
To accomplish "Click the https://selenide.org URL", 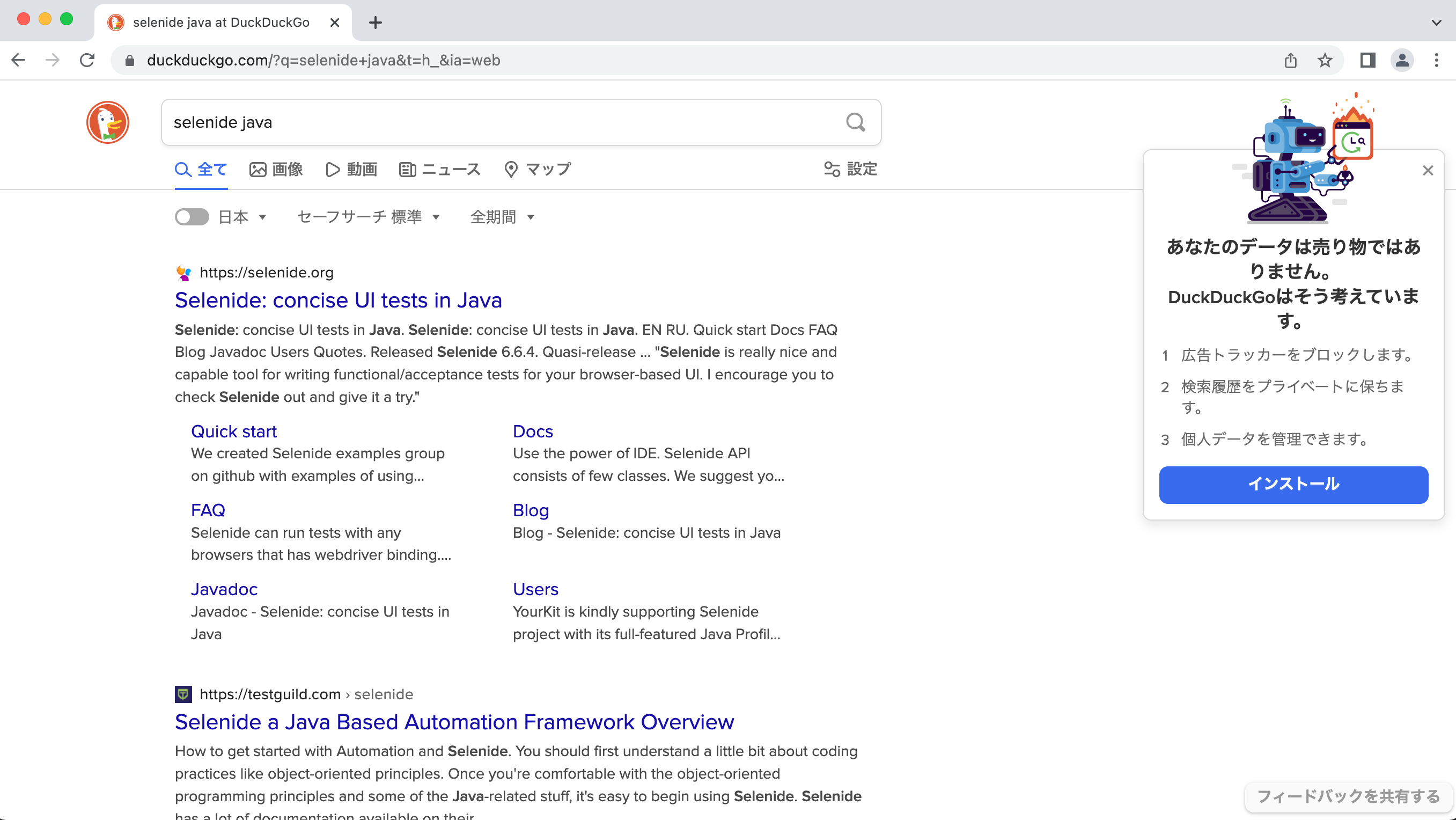I will (x=266, y=273).
